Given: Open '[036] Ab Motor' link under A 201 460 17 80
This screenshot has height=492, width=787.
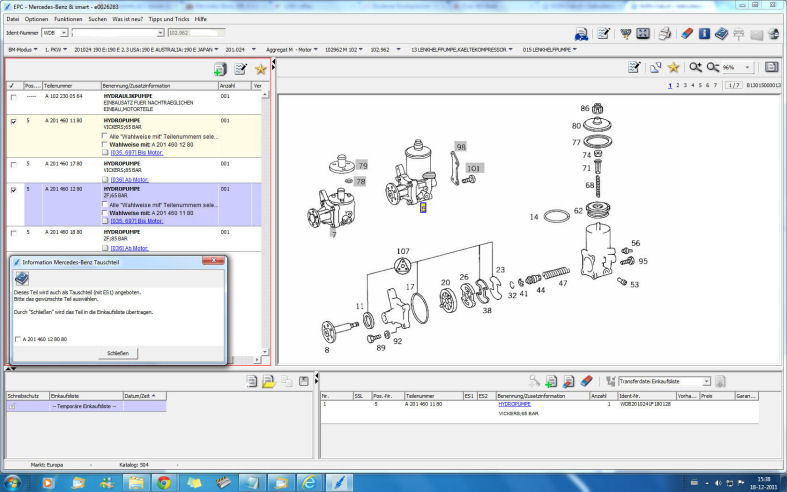Looking at the screenshot, I should (129, 180).
